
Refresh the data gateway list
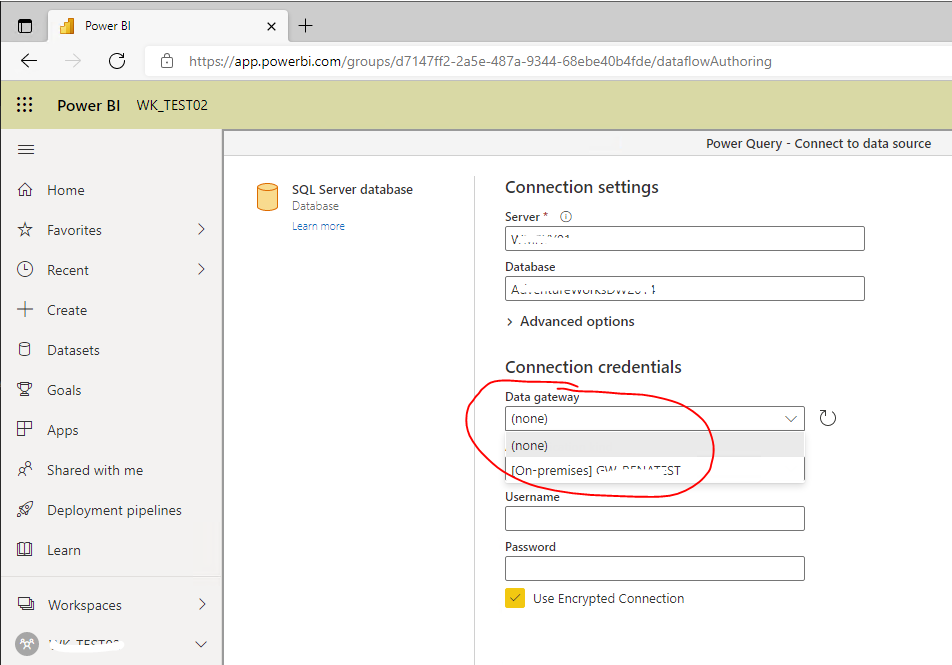coord(828,418)
